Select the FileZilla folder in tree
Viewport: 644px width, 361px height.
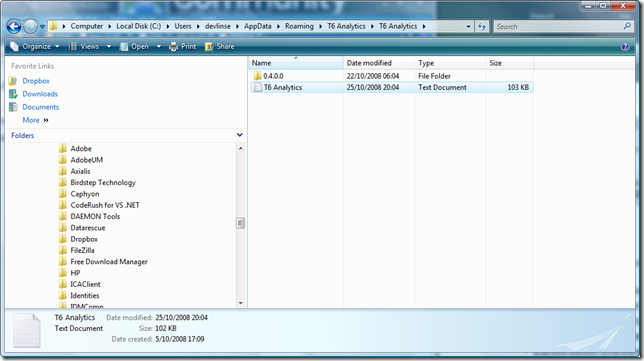click(x=82, y=250)
